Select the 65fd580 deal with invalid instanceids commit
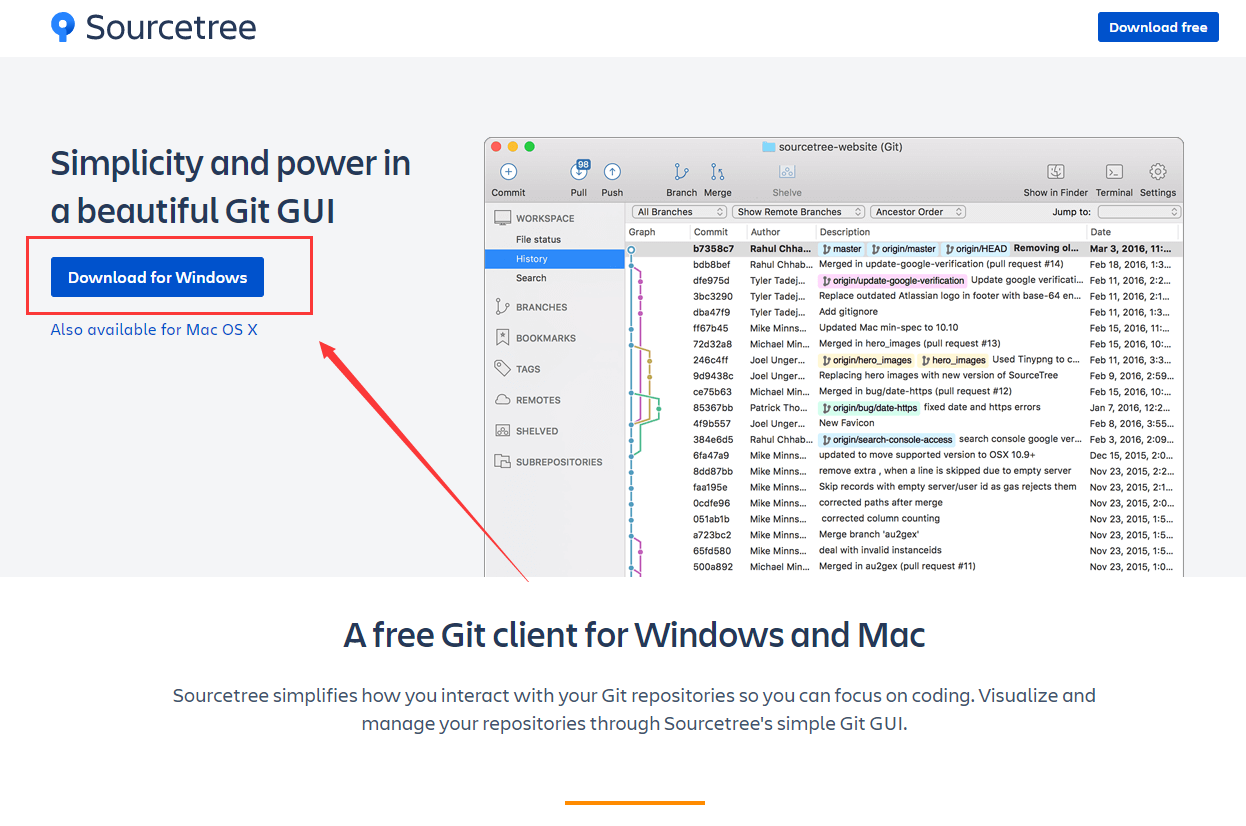 (x=904, y=551)
